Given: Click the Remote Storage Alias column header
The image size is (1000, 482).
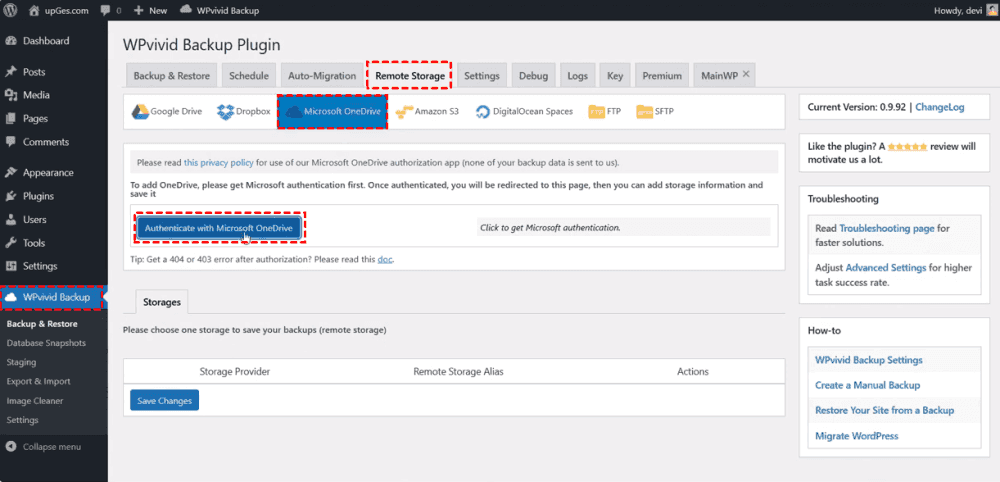Looking at the screenshot, I should point(459,371).
